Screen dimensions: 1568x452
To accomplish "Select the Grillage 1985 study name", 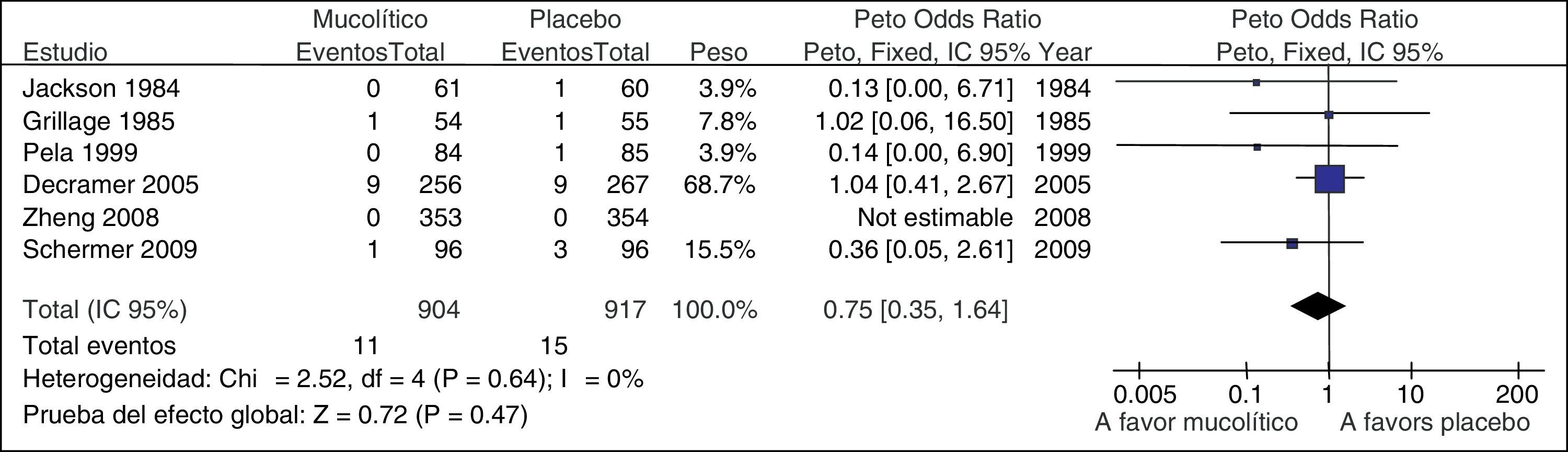I will (x=99, y=121).
